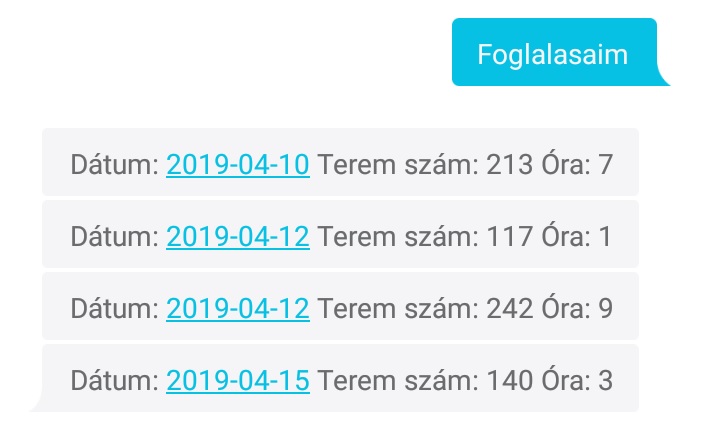Select the "Óra: 3" text
This screenshot has height=430, width=707.
click(577, 380)
